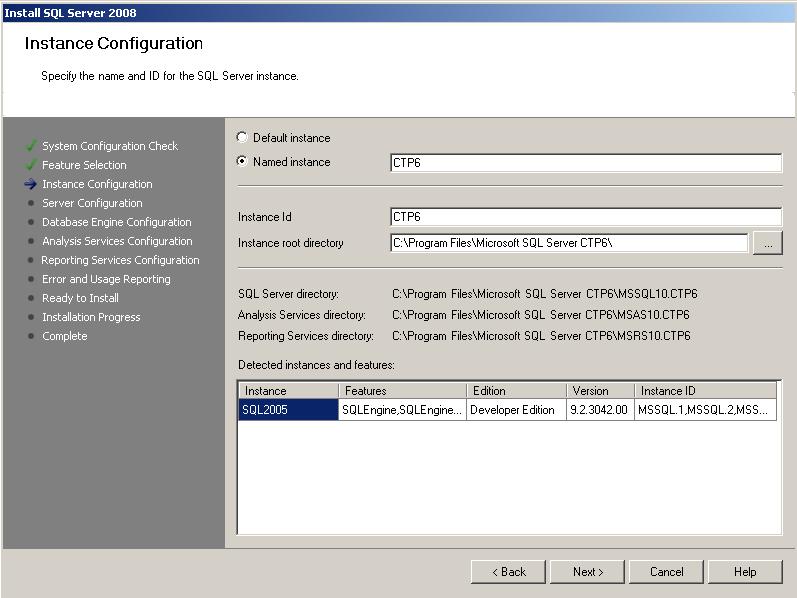Click the Instance ID column header
This screenshot has width=797, height=598.
(706, 391)
